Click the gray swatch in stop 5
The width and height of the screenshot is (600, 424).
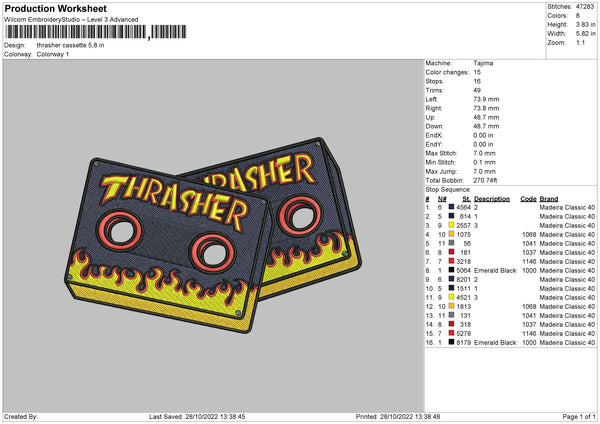coord(453,242)
